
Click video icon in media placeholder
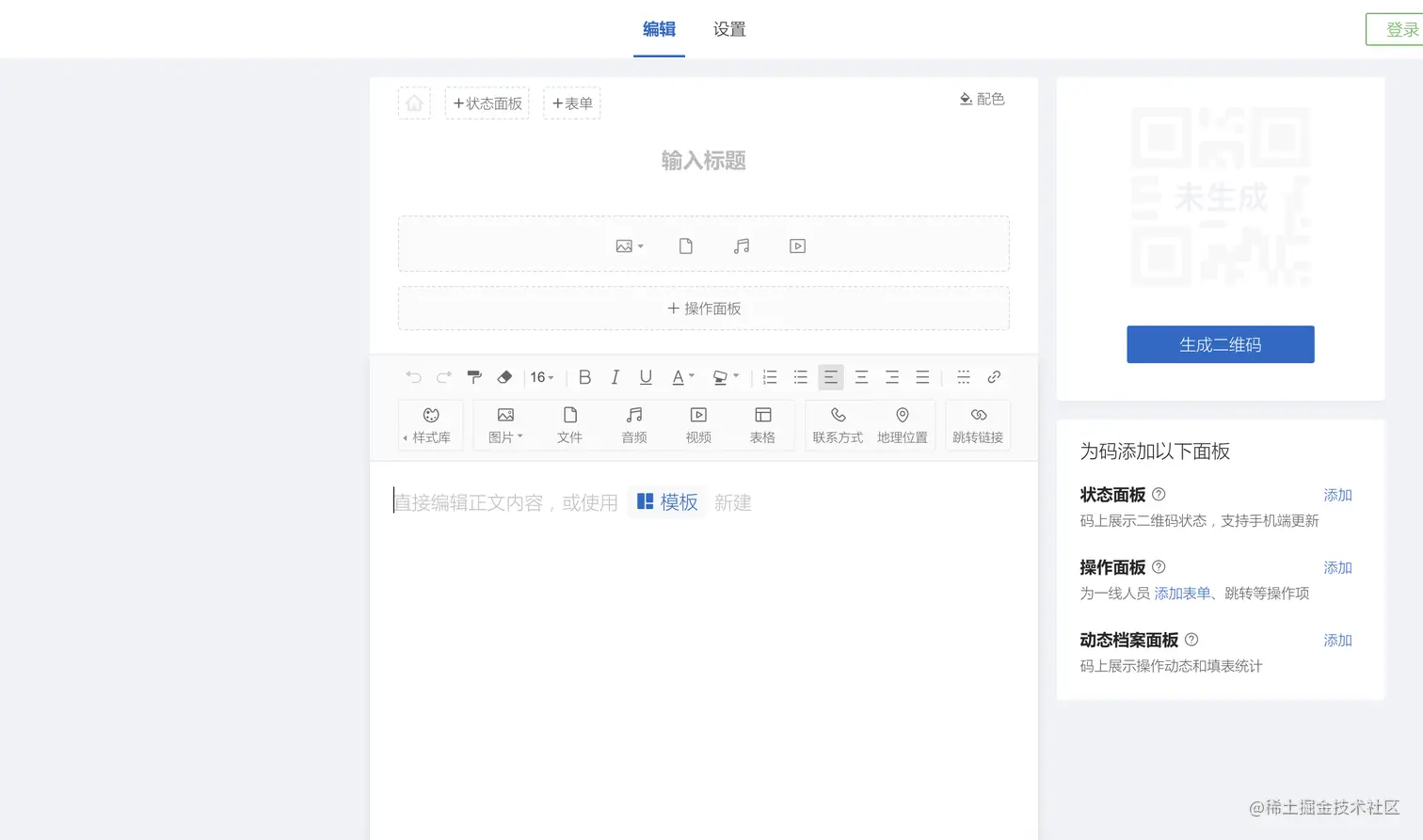pyautogui.click(x=797, y=246)
